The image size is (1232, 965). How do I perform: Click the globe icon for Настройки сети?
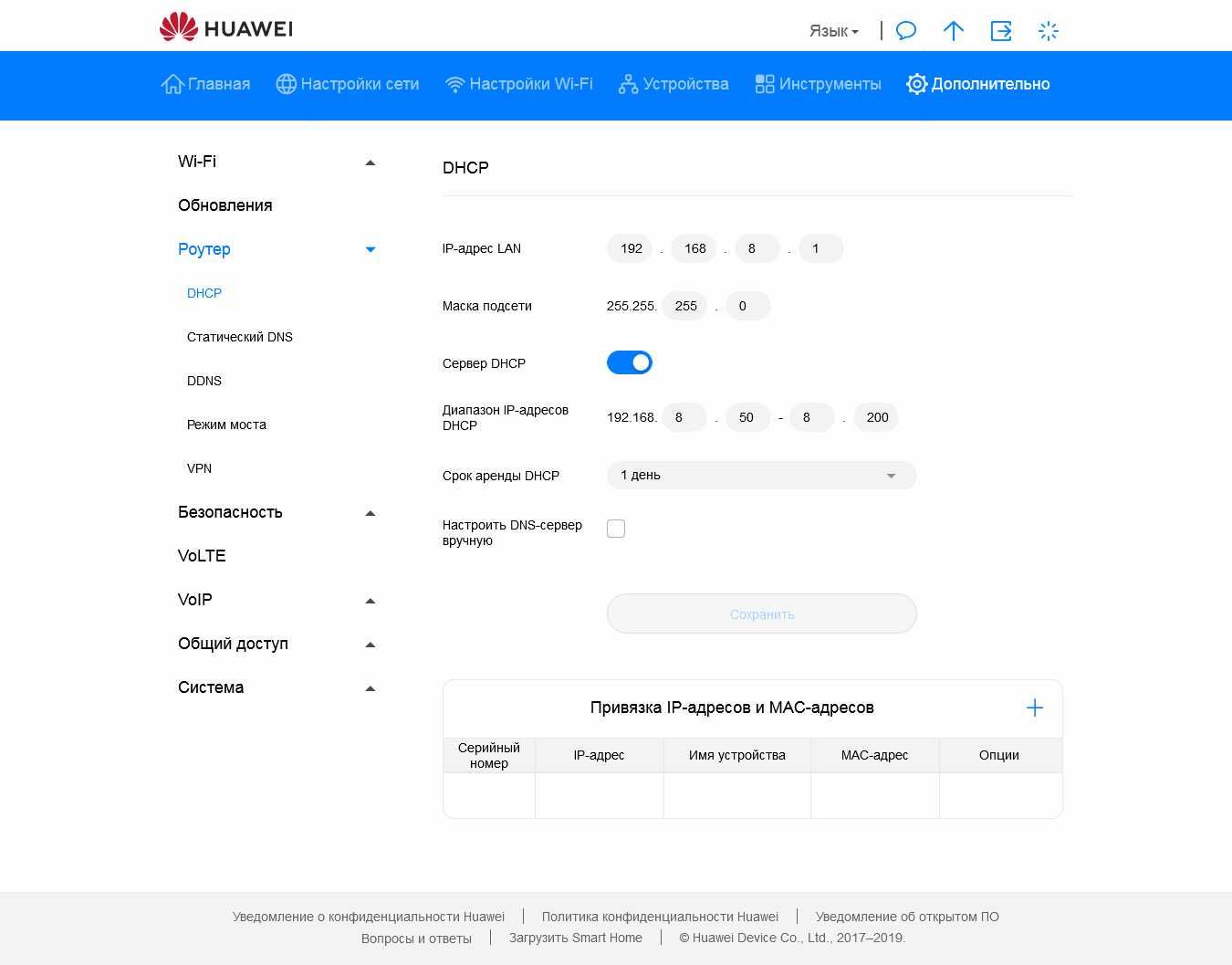287,84
